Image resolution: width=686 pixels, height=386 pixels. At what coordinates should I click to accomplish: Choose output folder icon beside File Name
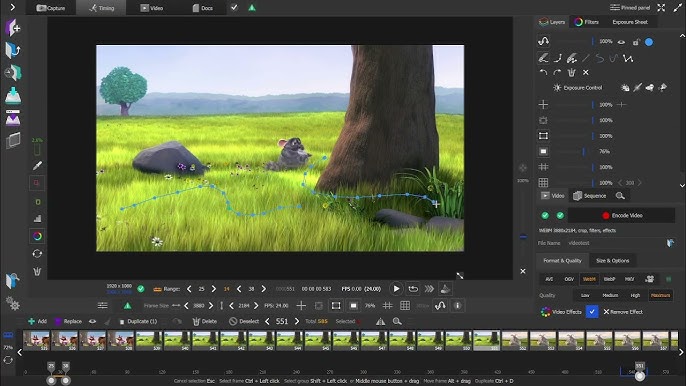670,243
